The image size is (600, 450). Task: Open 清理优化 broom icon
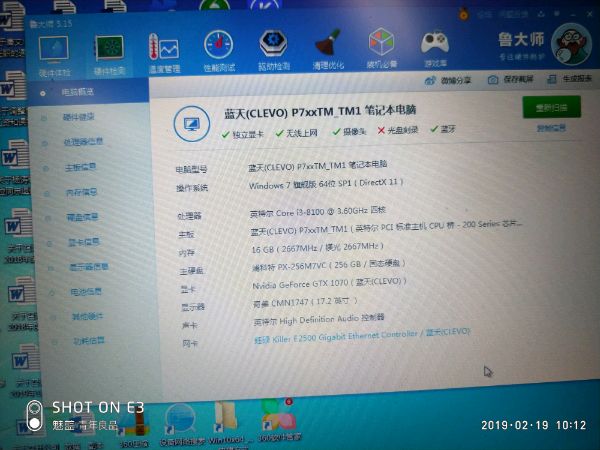[328, 49]
